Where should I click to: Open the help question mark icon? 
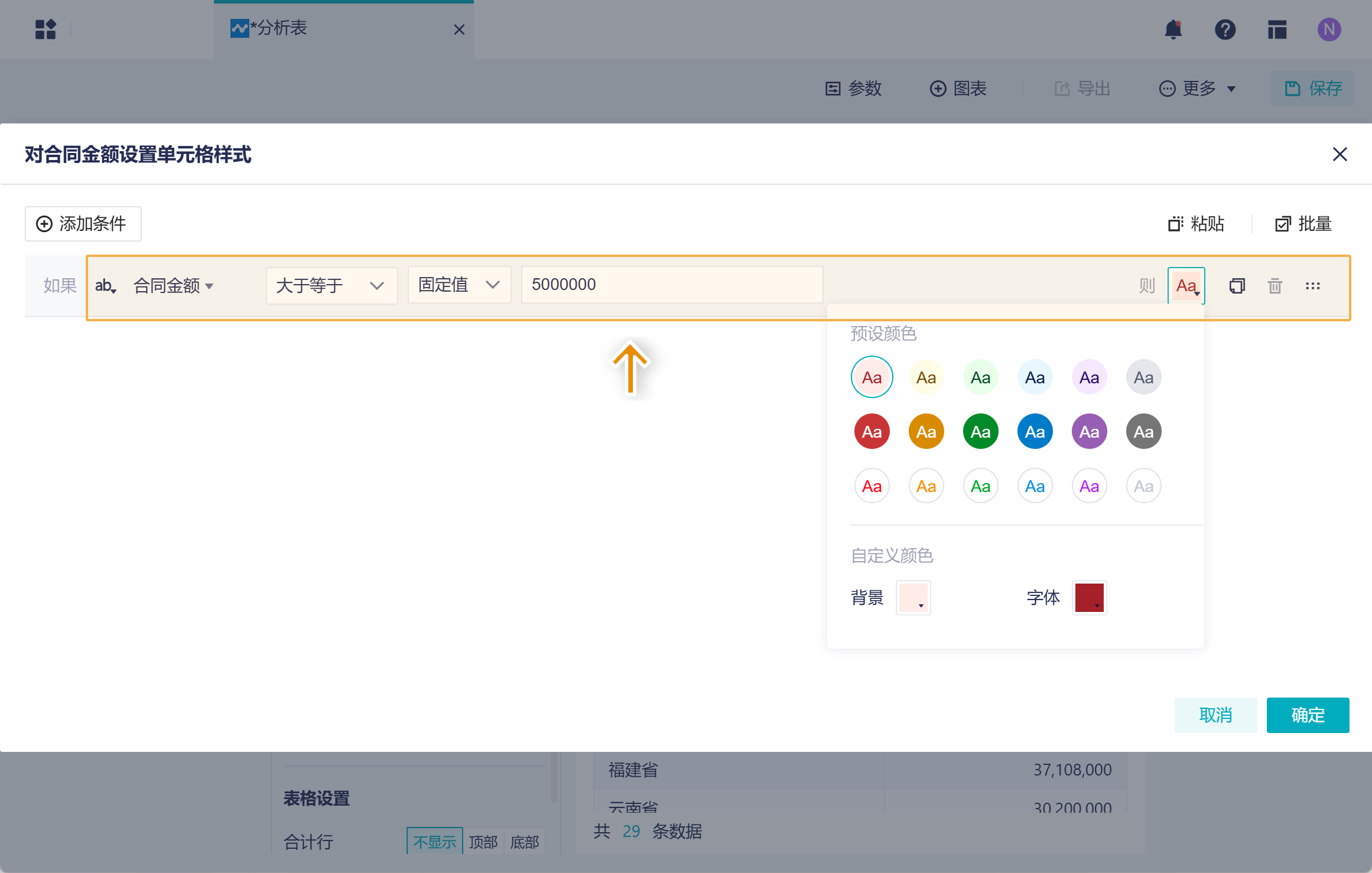tap(1225, 30)
